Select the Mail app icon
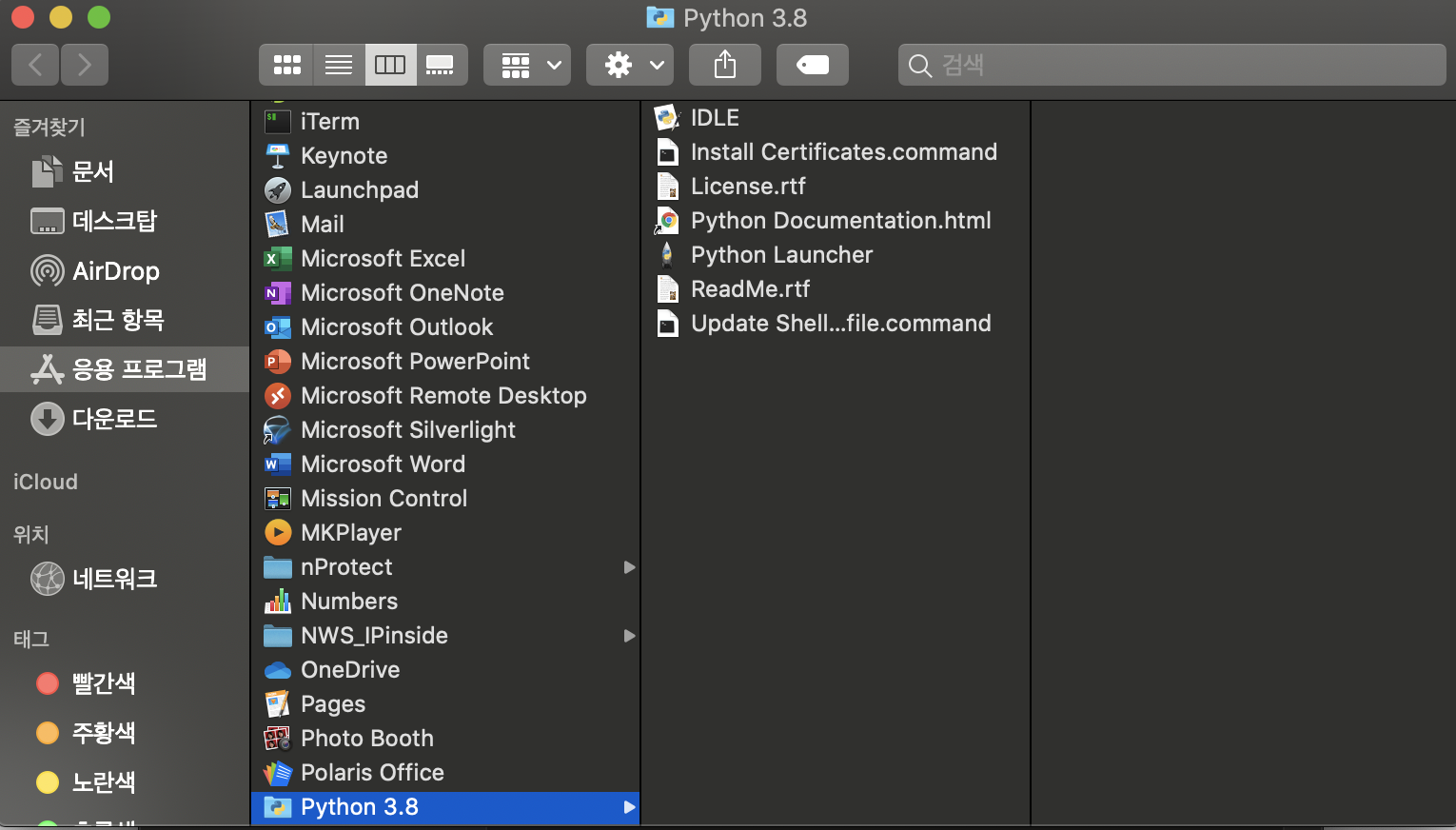 (277, 225)
